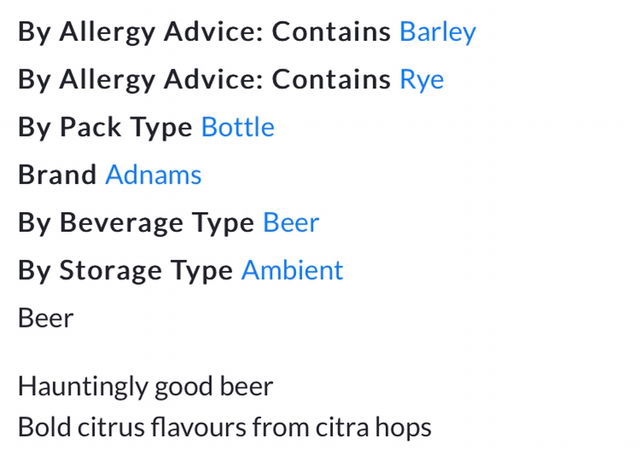This screenshot has height=455, width=640.
Task: Click the allergy advice label beside Rye
Action: pos(204,79)
